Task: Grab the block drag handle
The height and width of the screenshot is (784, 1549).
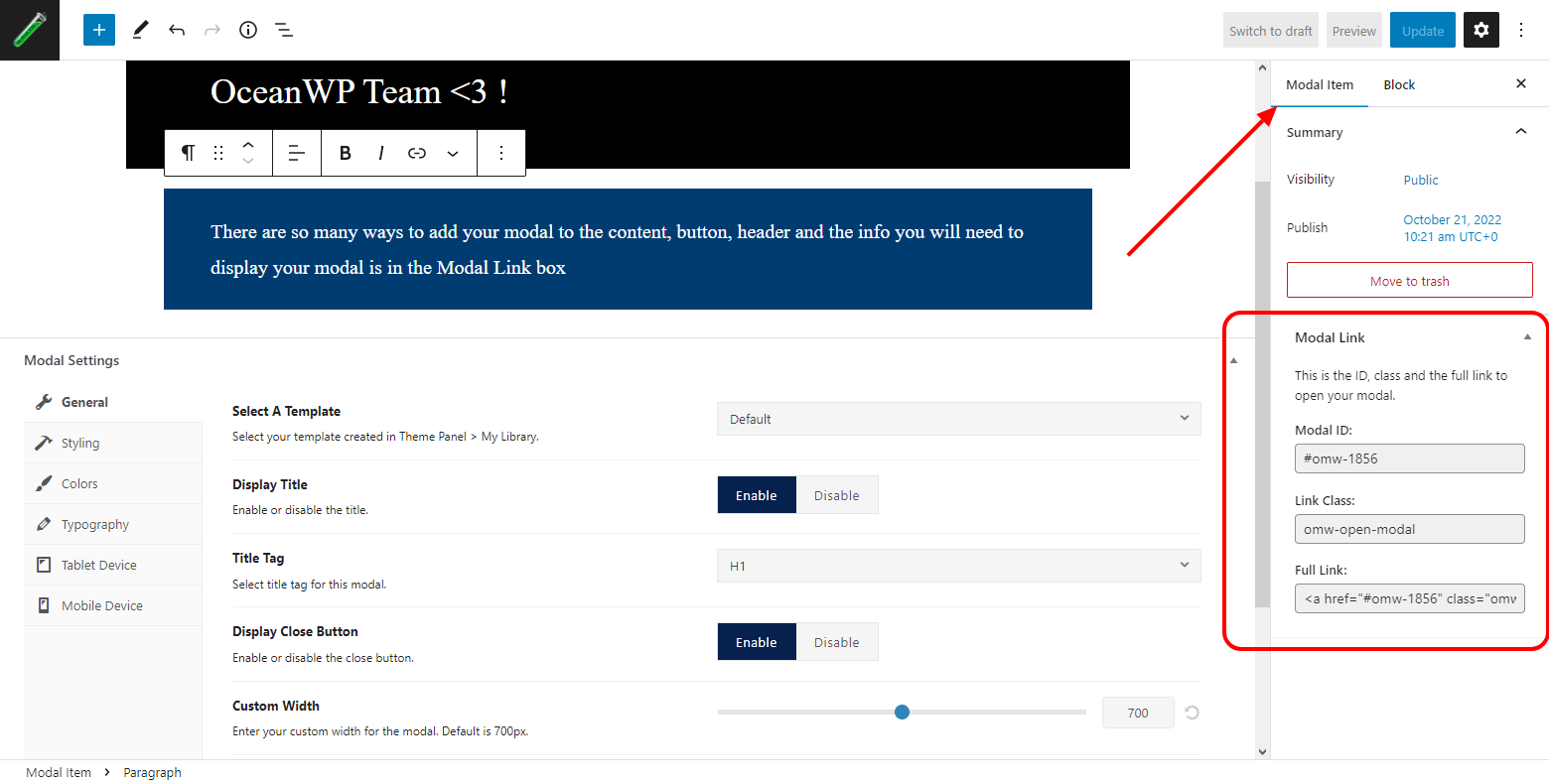Action: coord(218,153)
